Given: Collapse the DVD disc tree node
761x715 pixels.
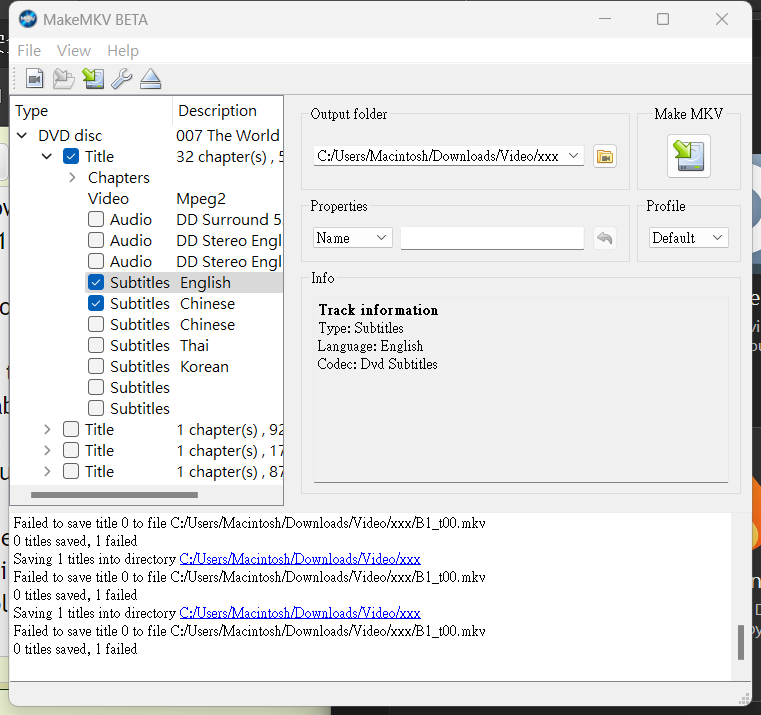Looking at the screenshot, I should tap(22, 135).
